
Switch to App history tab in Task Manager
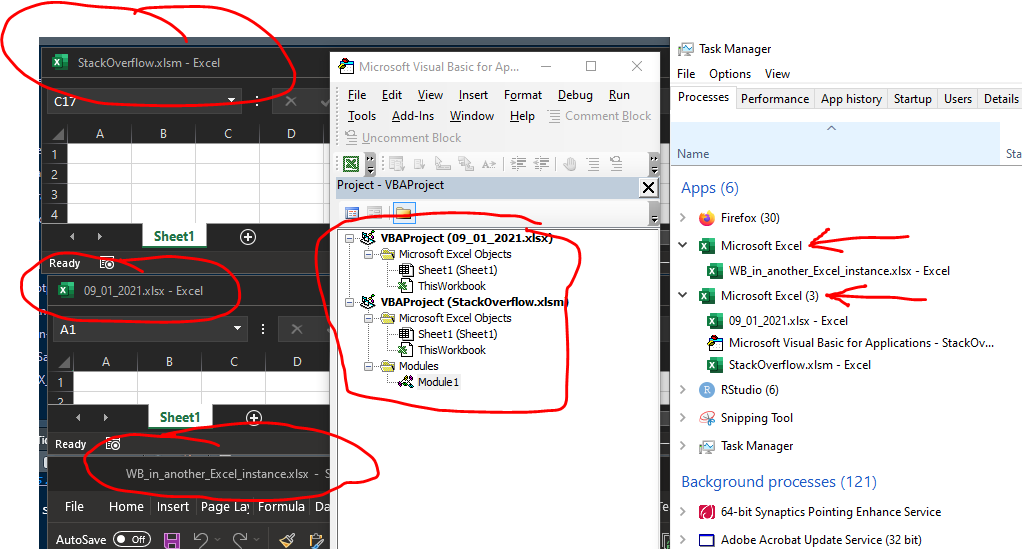851,98
